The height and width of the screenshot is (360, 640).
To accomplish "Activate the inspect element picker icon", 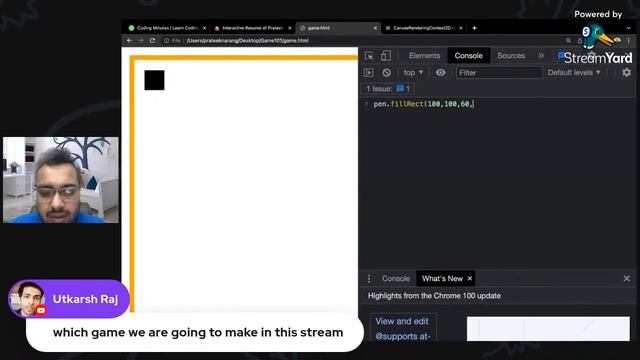I will (369, 56).
